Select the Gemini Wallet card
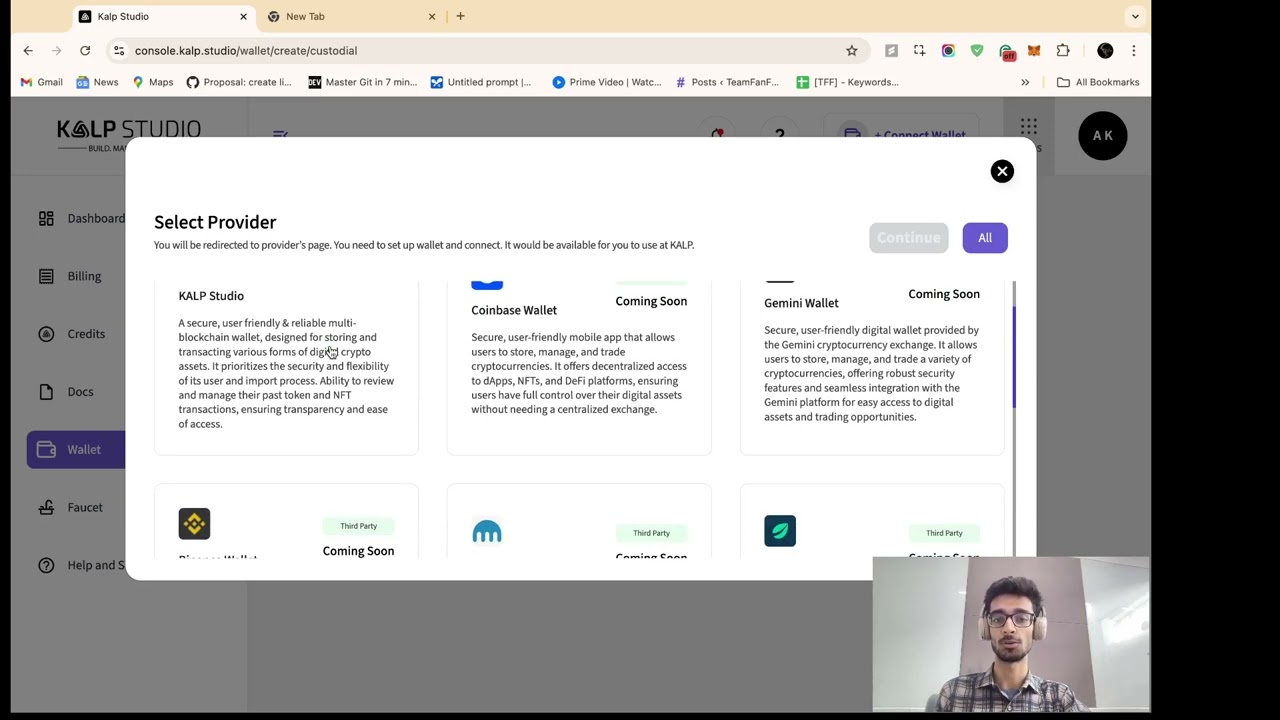Screen dimensions: 1280x720 click(872, 368)
